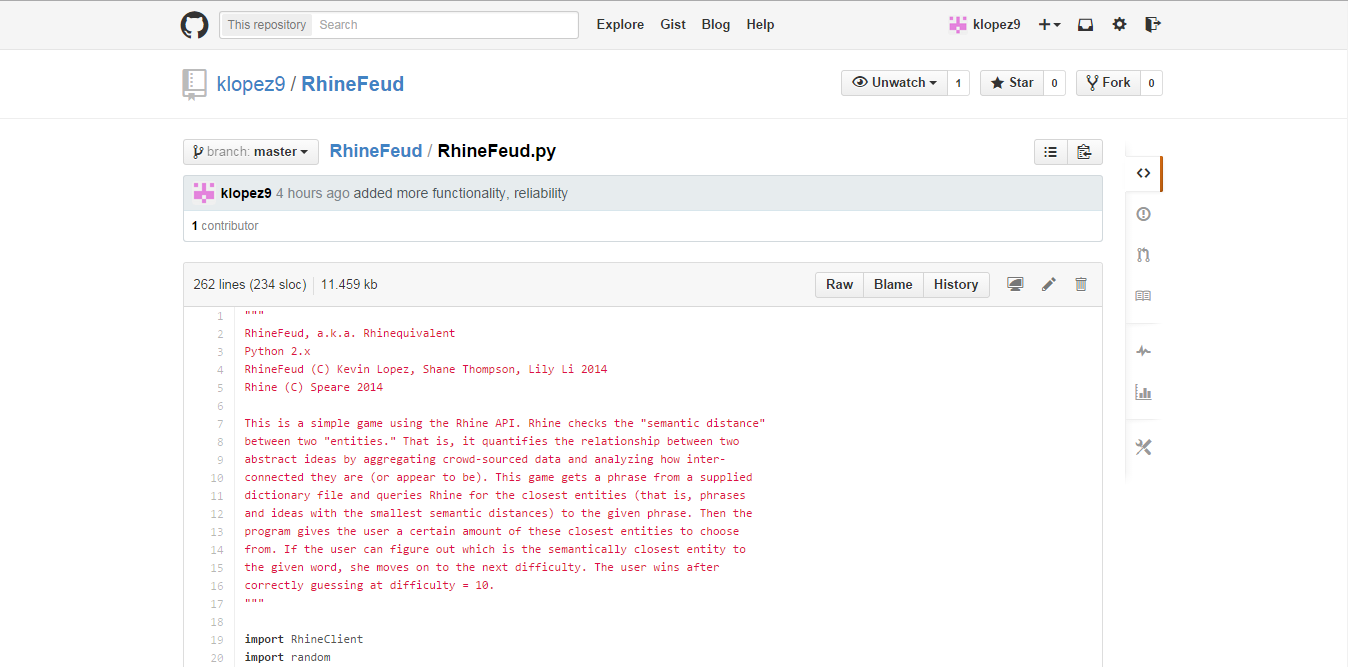The image size is (1348, 667).
Task: Open commit message 'added more functionality, reliability'
Action: (461, 193)
